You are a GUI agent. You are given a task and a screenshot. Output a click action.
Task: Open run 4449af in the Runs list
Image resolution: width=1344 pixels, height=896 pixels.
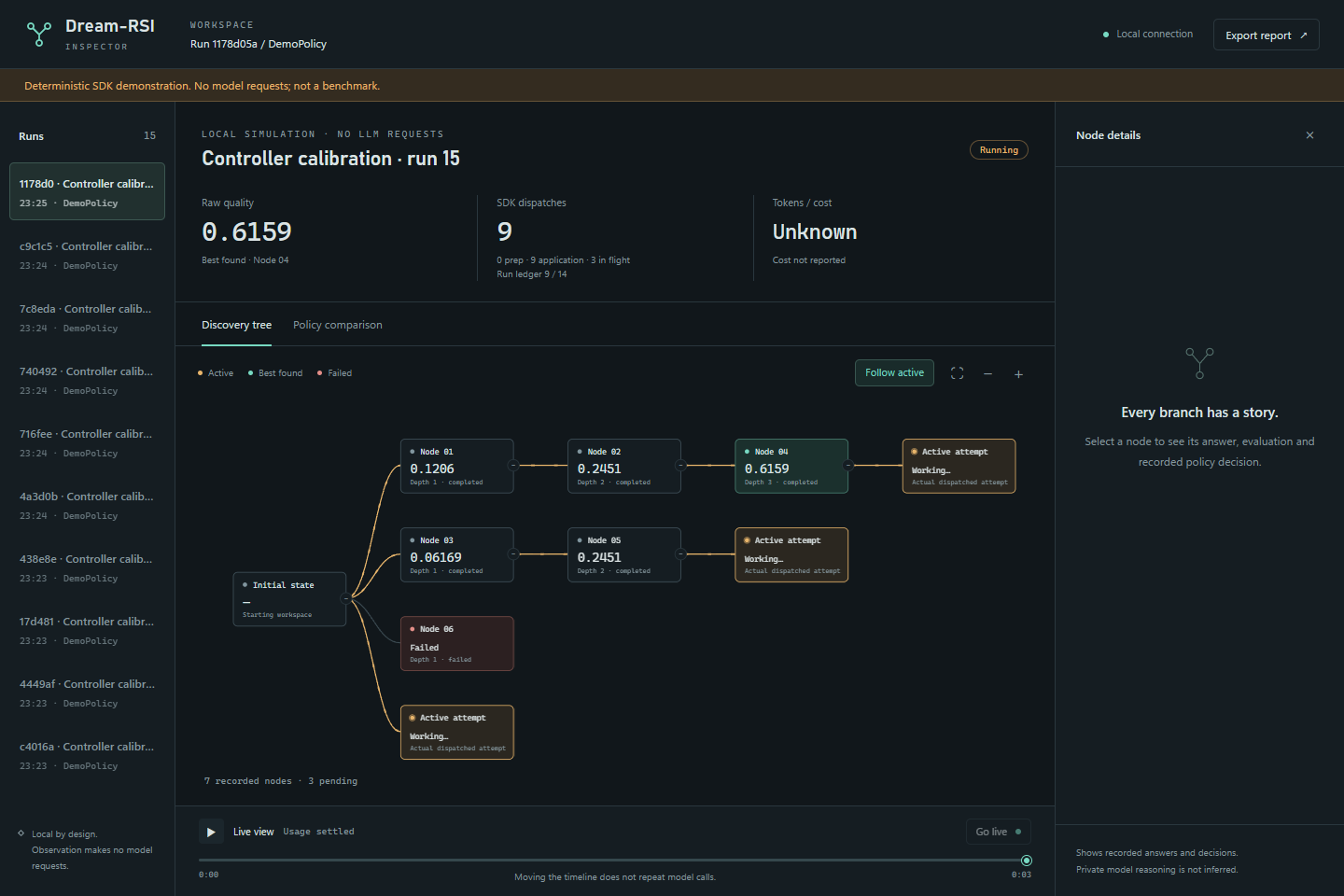coord(87,693)
